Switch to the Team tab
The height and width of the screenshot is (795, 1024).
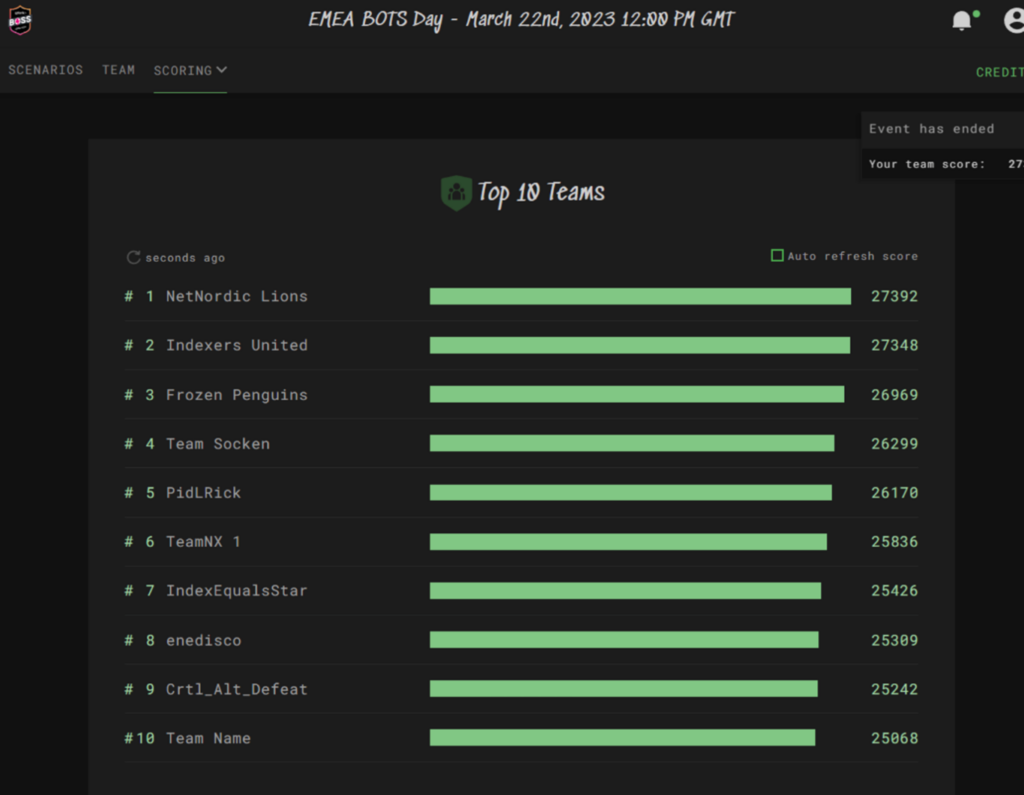118,70
